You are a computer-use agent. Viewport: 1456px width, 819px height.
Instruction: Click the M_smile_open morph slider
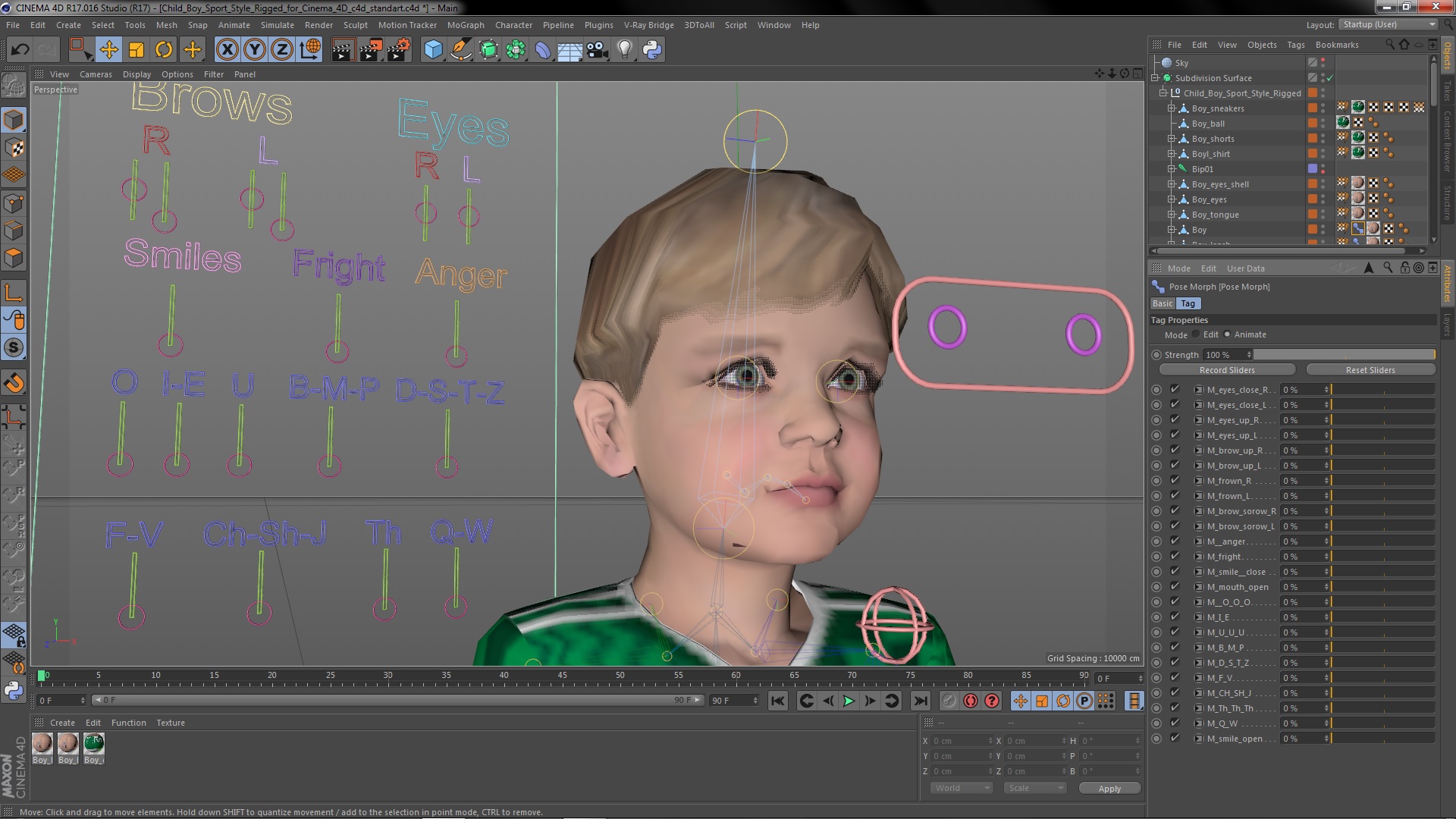[1382, 739]
